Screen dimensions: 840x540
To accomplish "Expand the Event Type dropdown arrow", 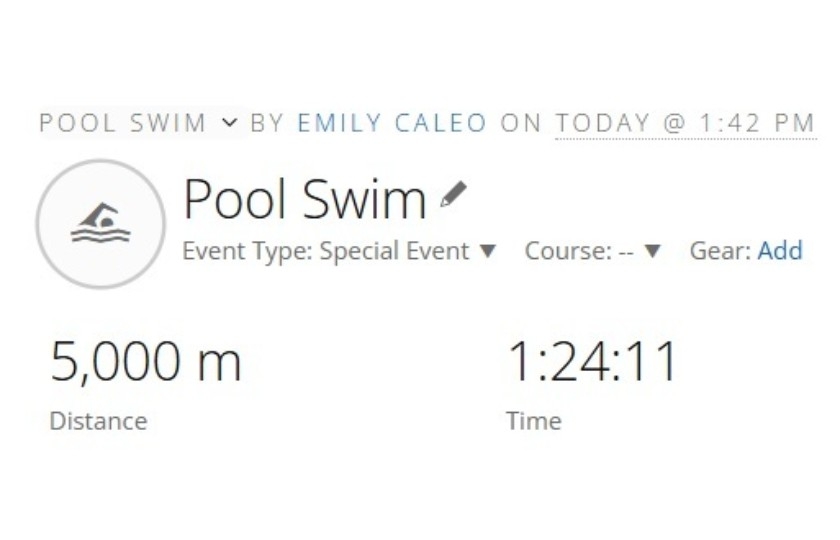I will tap(488, 251).
